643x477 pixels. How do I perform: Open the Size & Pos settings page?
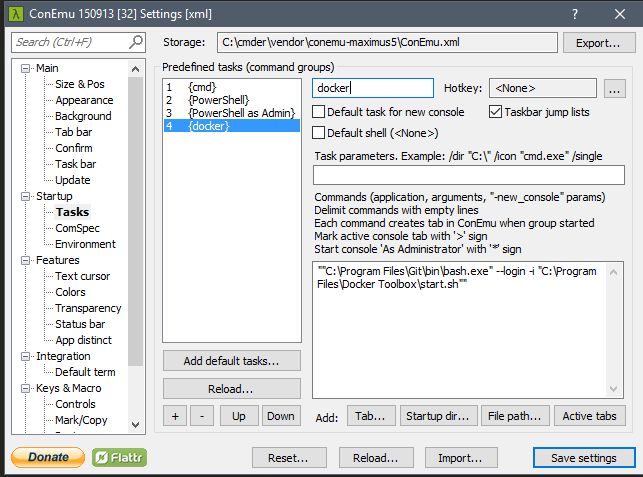(80, 84)
